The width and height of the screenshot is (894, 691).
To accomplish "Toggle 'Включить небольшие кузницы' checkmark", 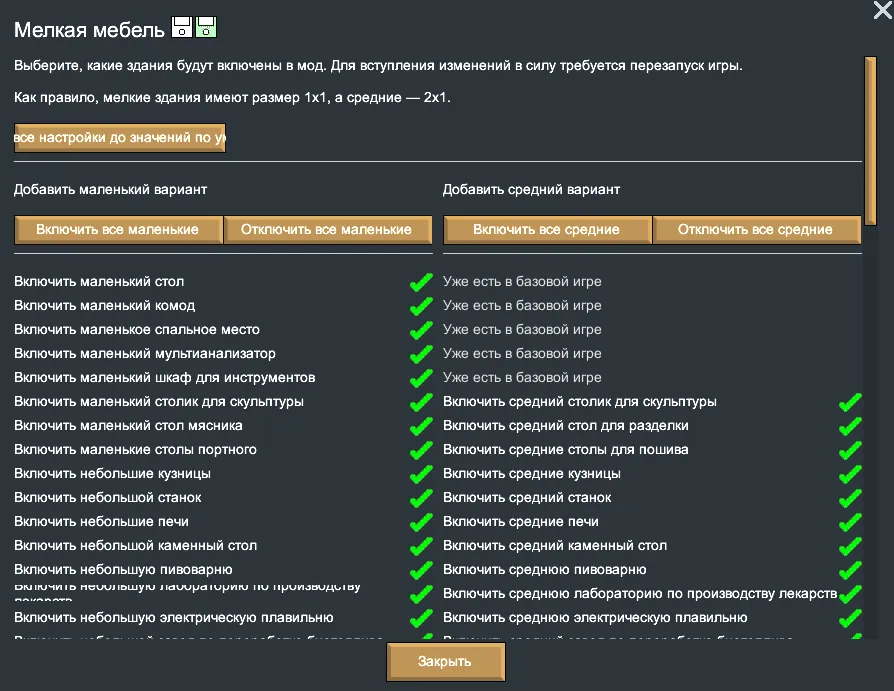I will click(421, 474).
